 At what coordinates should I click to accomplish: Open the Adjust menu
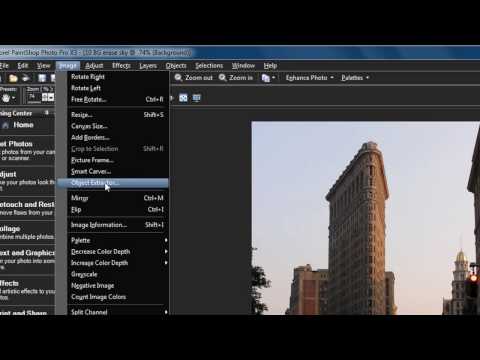[x=94, y=66]
